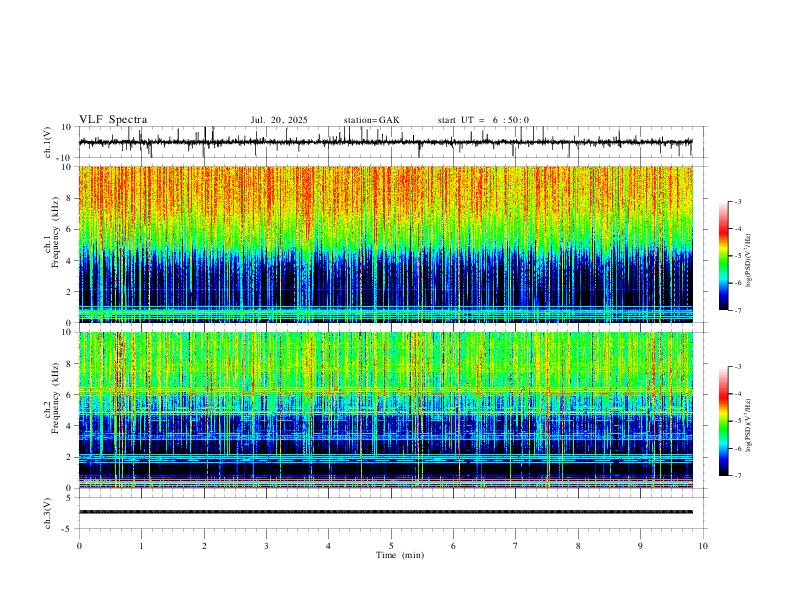Click the "2" kHz tick on ch.2 frequency axis

click(x=70, y=457)
